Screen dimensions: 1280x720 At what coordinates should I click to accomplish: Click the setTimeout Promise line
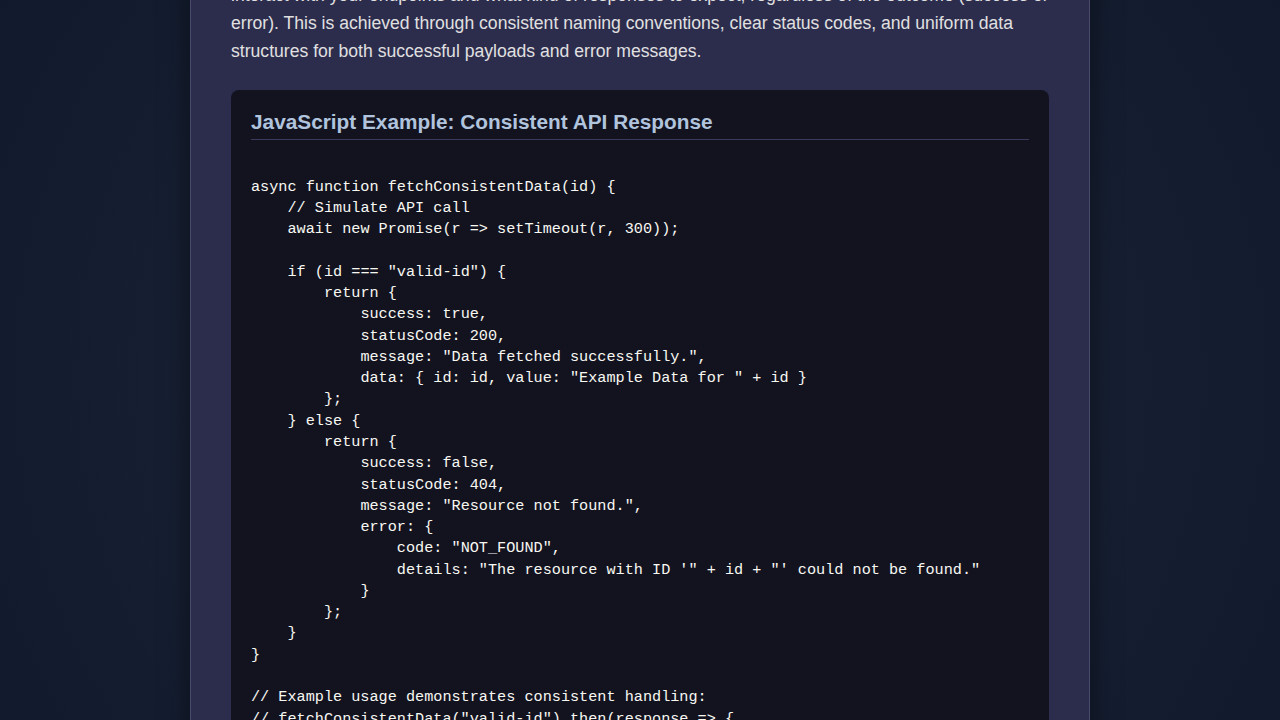483,228
